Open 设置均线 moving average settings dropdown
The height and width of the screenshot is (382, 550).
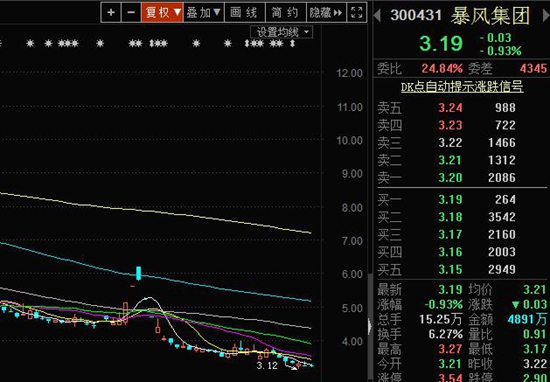tap(281, 32)
